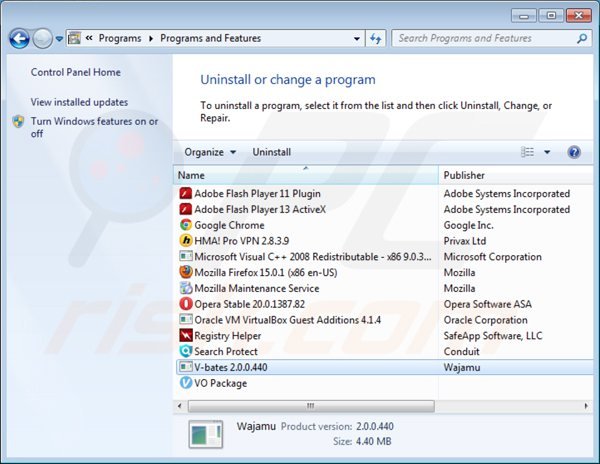Select Adobe Flash Player 13 ActiveX name
This screenshot has height=464, width=600.
pos(260,209)
